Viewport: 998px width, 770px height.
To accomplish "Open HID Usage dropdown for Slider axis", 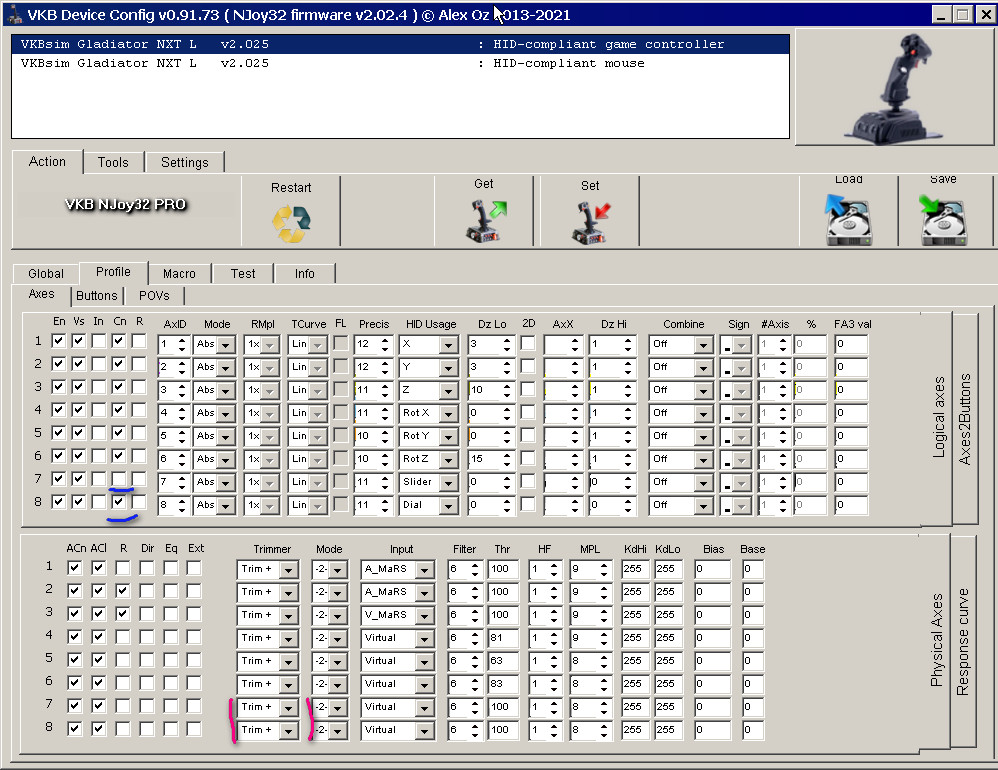I will click(448, 482).
